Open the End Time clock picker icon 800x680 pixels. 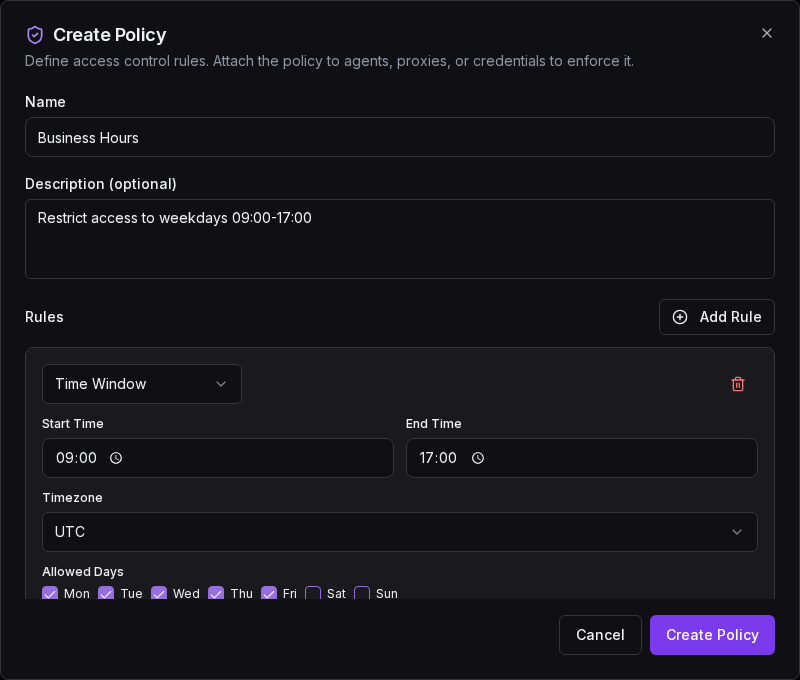point(478,458)
